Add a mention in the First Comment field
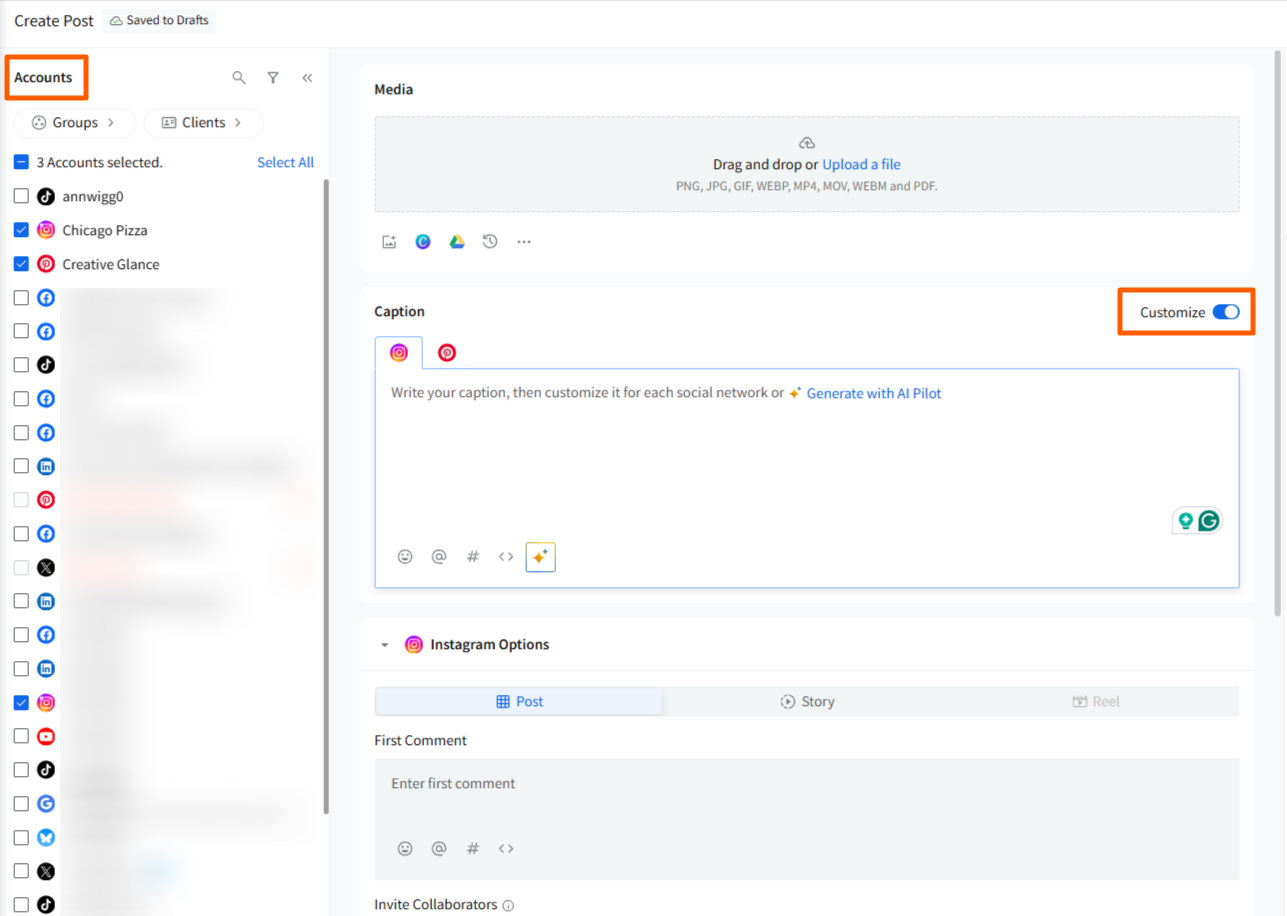 (439, 848)
